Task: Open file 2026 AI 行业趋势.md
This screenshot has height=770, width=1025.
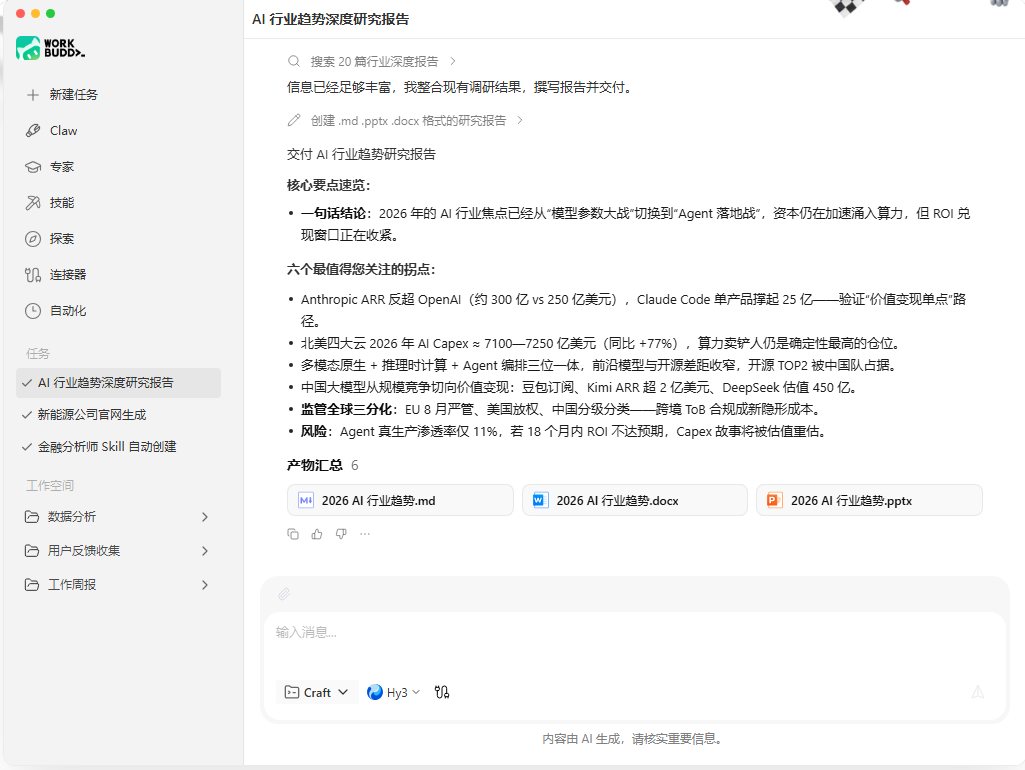Action: (400, 500)
